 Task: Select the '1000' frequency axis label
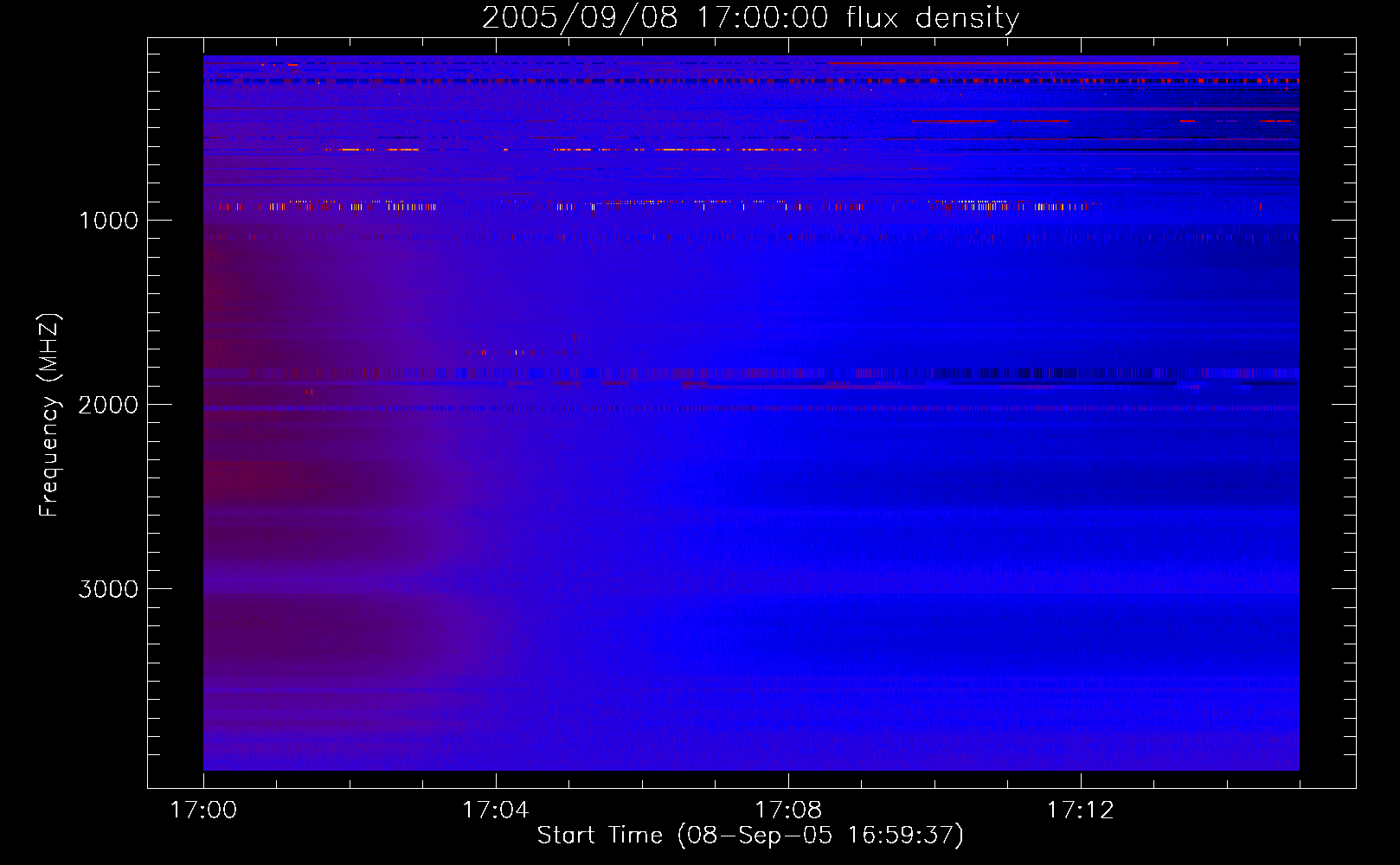[108, 221]
